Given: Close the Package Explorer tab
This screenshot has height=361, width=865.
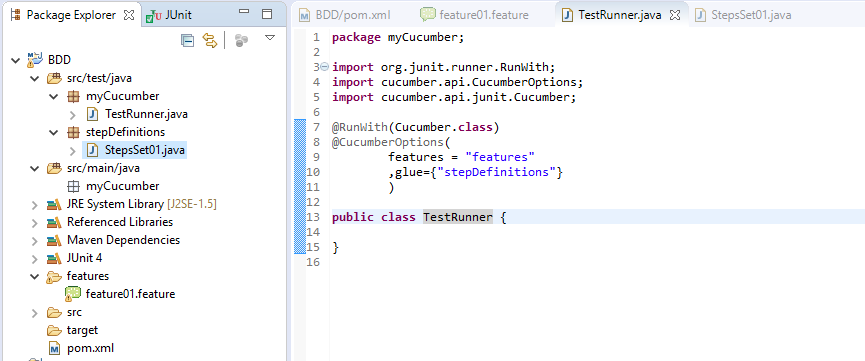Looking at the screenshot, I should tap(129, 15).
